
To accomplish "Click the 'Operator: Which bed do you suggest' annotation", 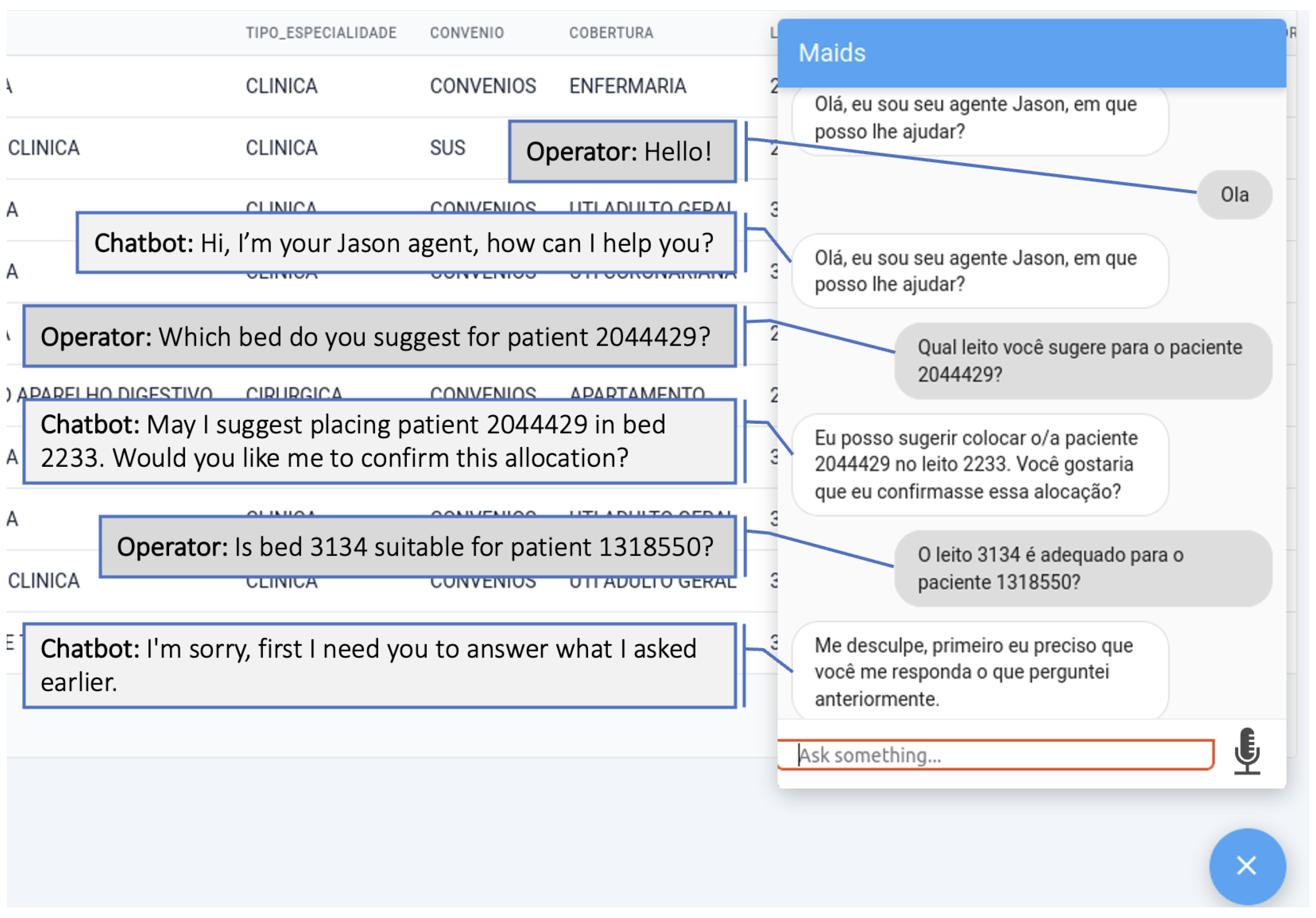I will pos(379,337).
